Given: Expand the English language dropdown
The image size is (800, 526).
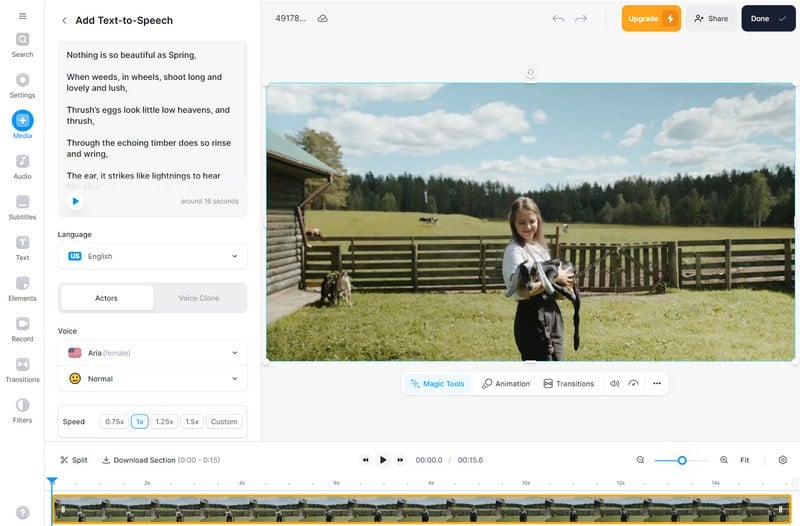Looking at the screenshot, I should point(153,256).
